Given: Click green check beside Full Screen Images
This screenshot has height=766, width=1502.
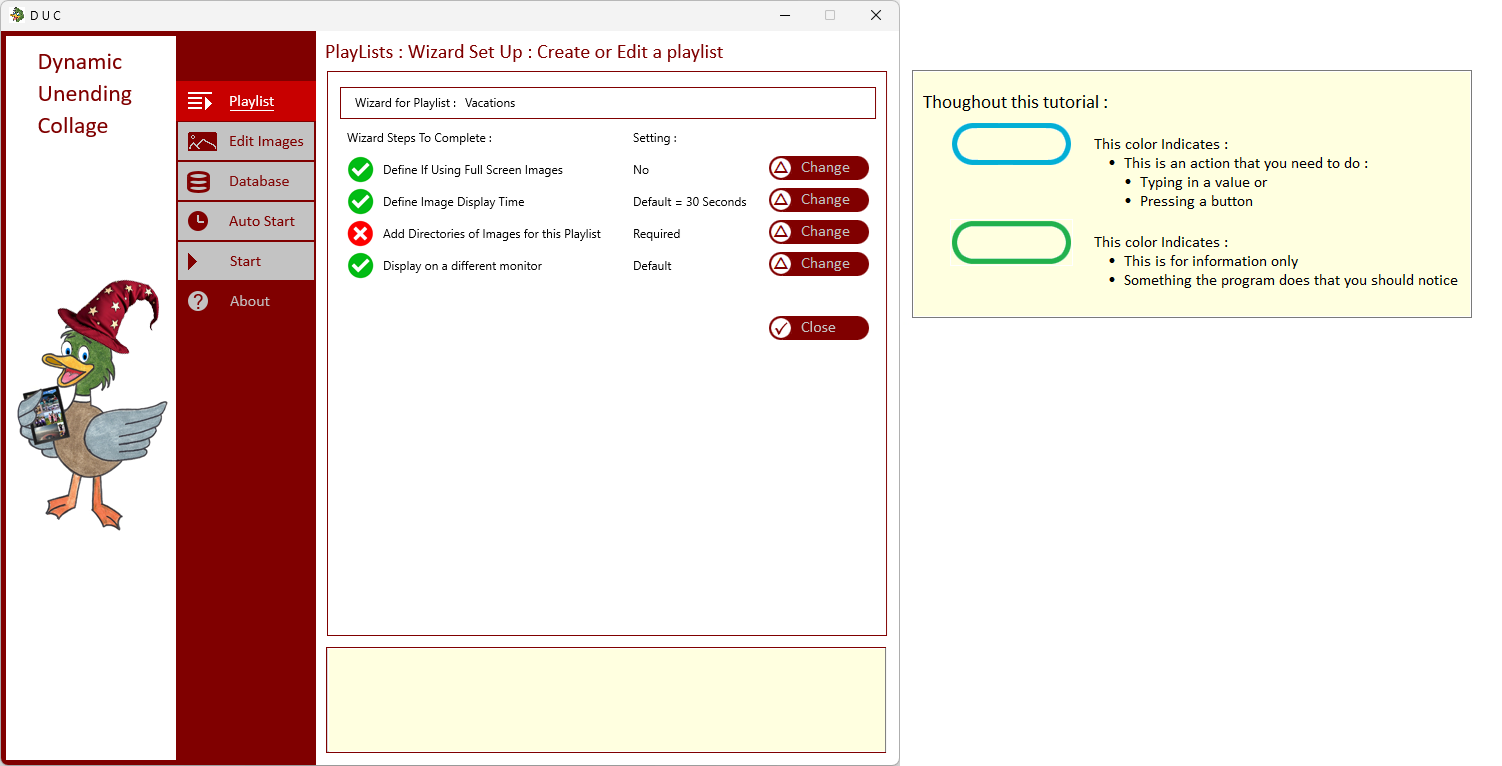Looking at the screenshot, I should pyautogui.click(x=360, y=170).
